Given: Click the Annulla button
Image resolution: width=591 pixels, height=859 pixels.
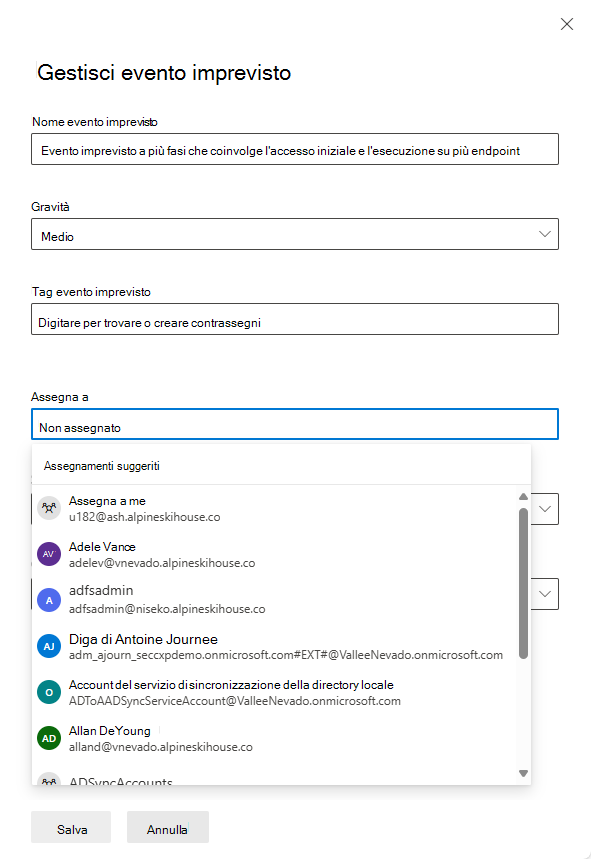Looking at the screenshot, I should [167, 827].
